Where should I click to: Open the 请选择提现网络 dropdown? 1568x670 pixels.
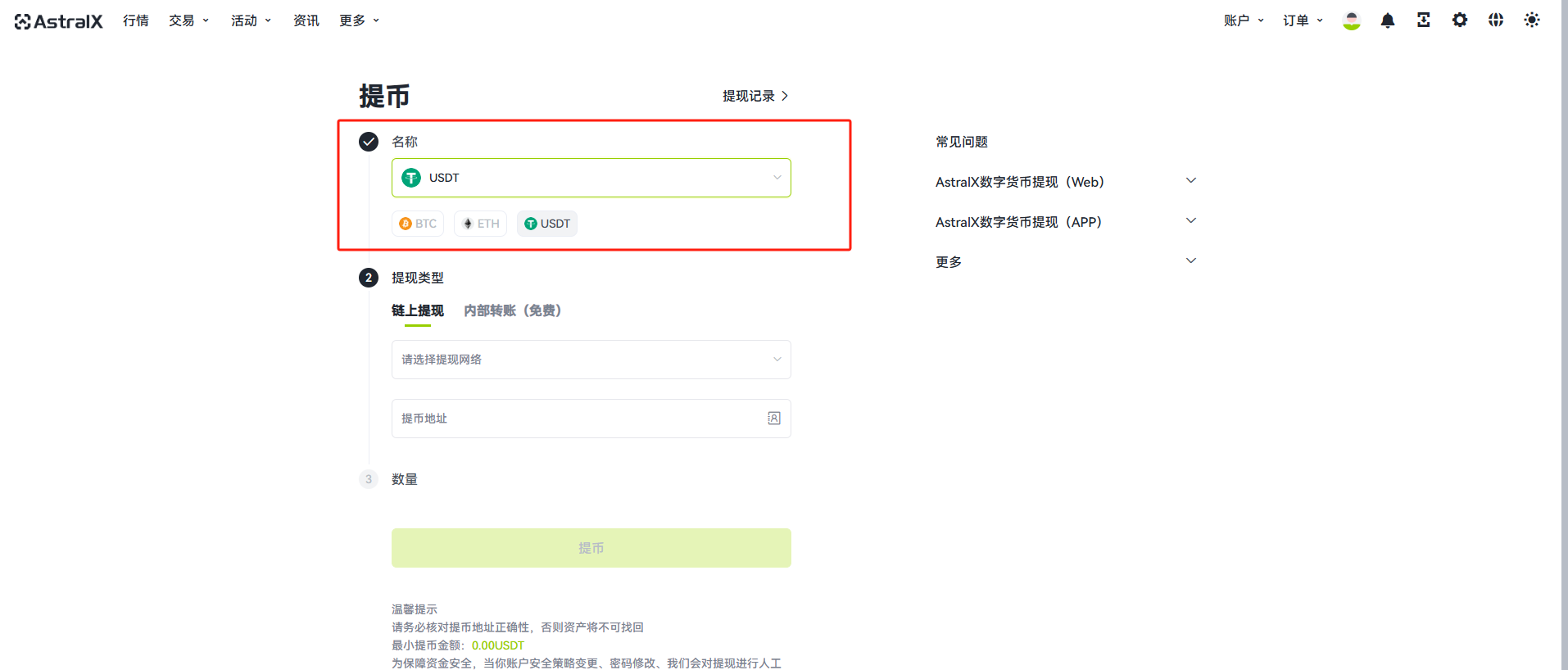point(591,360)
